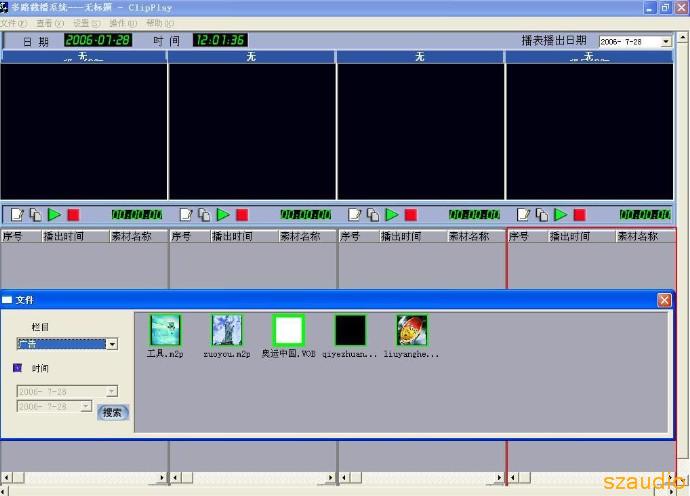
Task: Stop playback on channel one
Action: tap(73, 215)
